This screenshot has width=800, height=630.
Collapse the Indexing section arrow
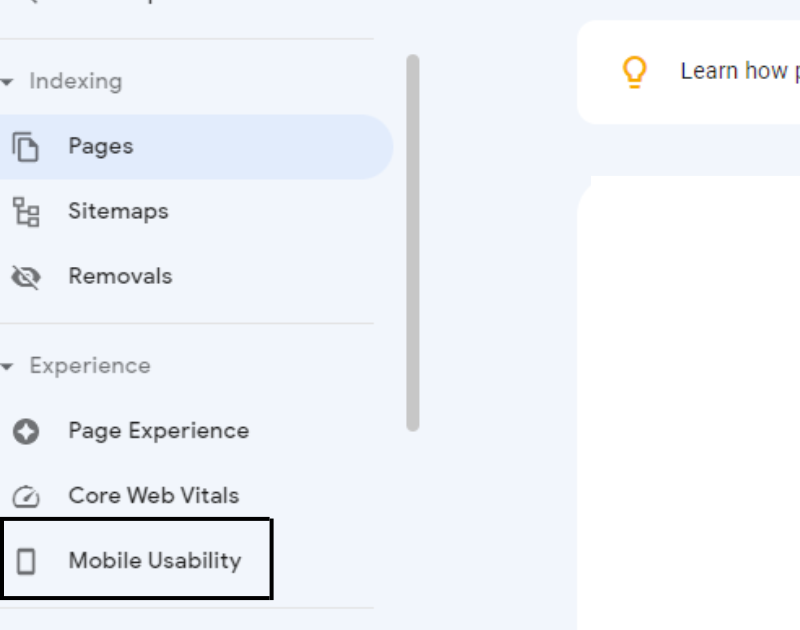7,82
